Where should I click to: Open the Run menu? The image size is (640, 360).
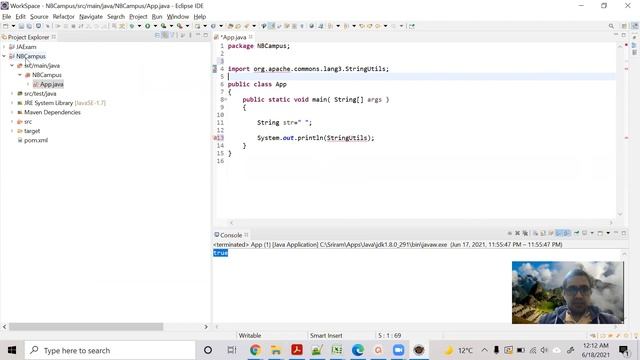pos(157,17)
